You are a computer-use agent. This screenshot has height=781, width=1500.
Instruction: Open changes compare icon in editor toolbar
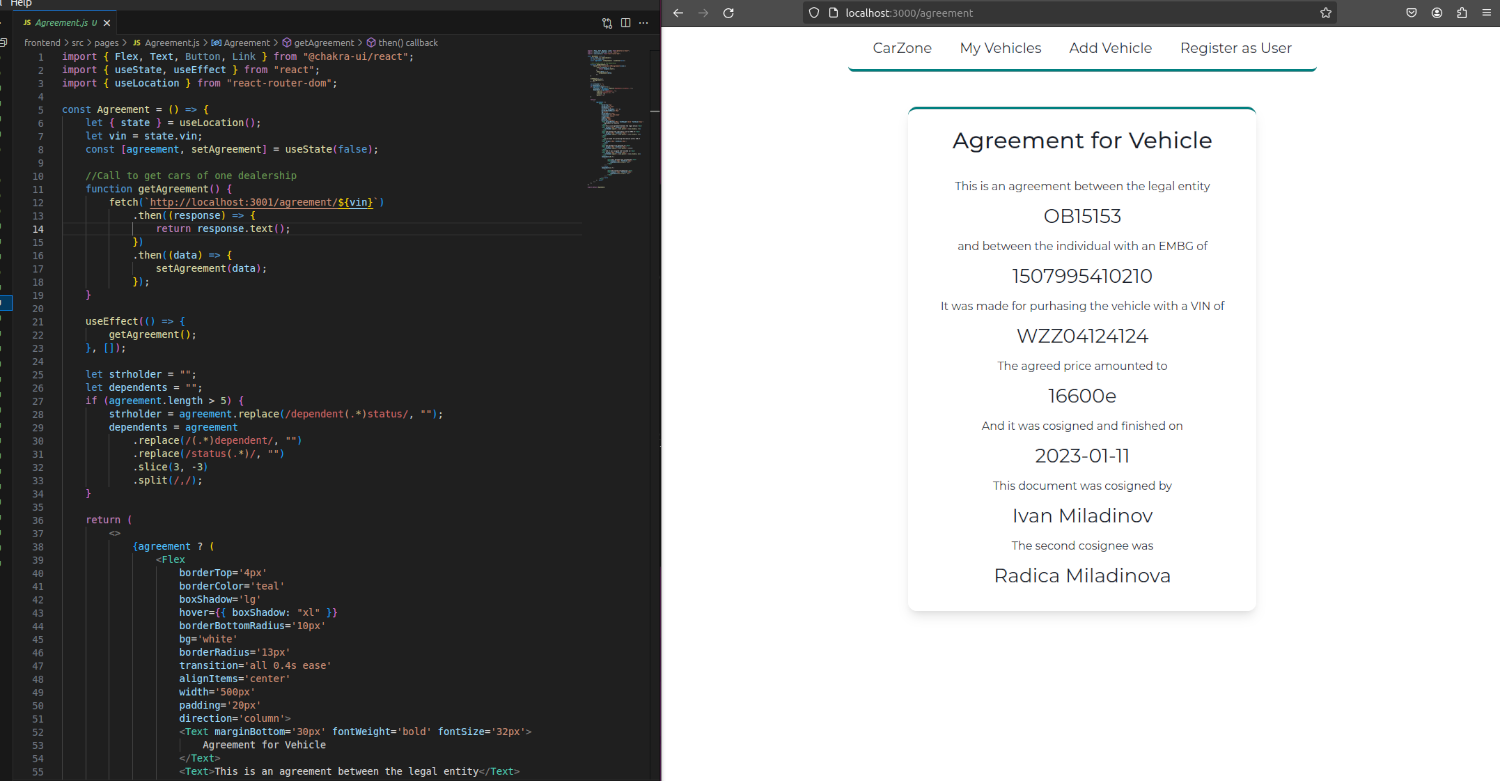click(x=607, y=23)
